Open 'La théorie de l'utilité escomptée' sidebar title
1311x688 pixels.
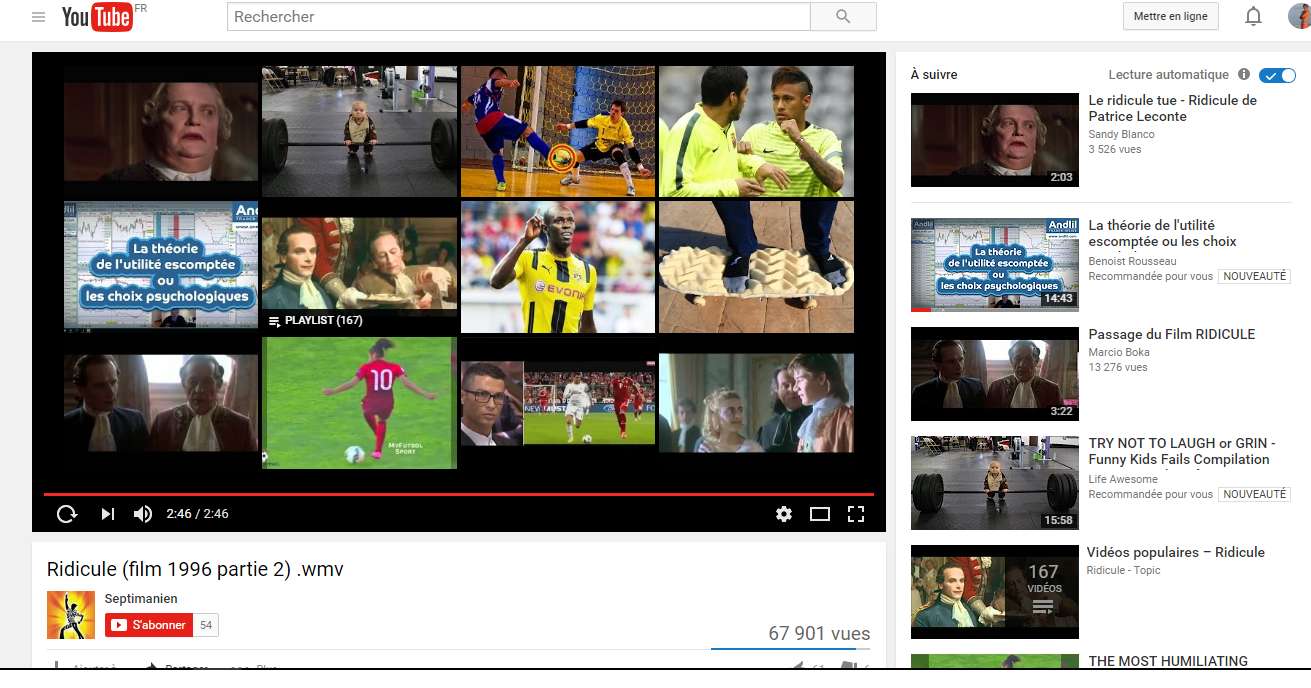pyautogui.click(x=1162, y=233)
